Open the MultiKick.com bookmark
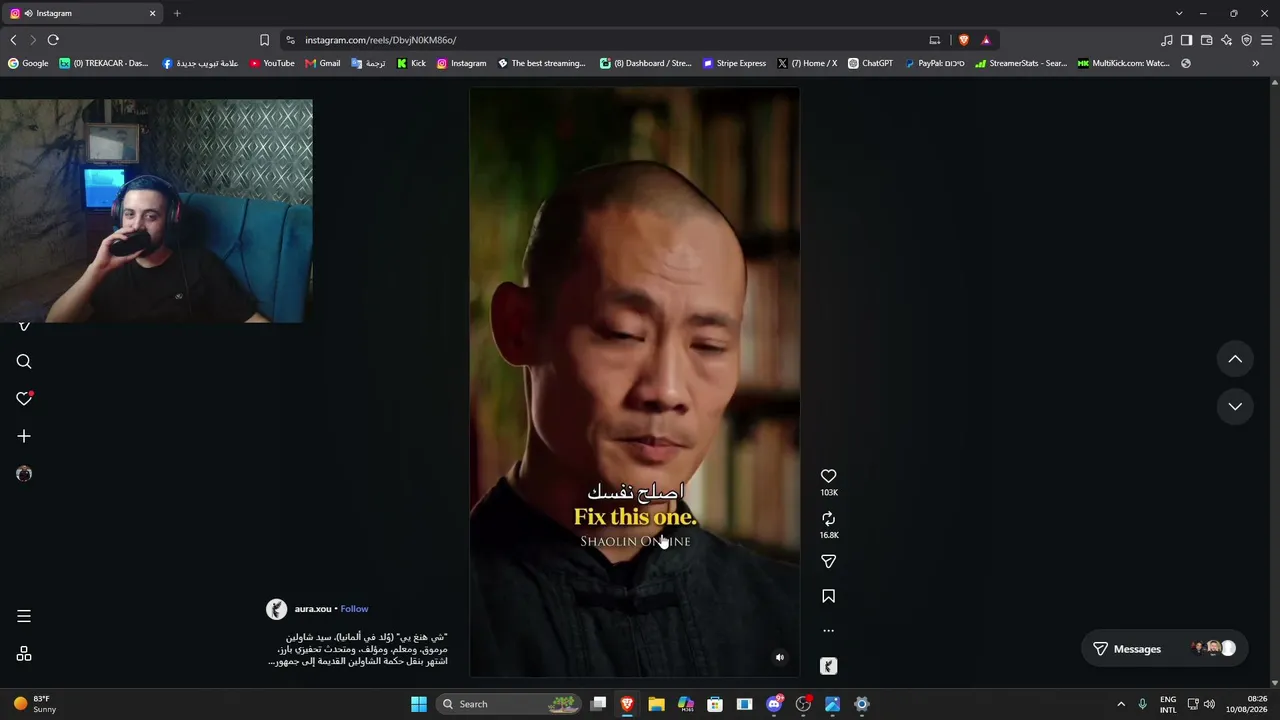The image size is (1280, 720). (x=1123, y=63)
